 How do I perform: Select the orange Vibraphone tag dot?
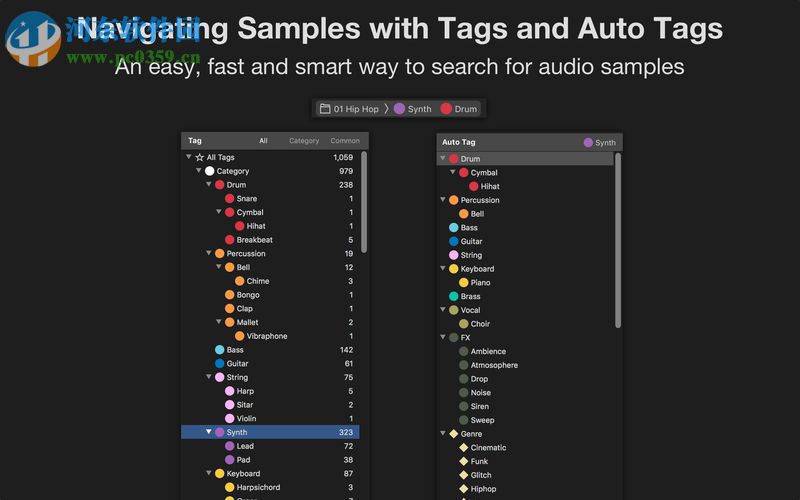239,336
